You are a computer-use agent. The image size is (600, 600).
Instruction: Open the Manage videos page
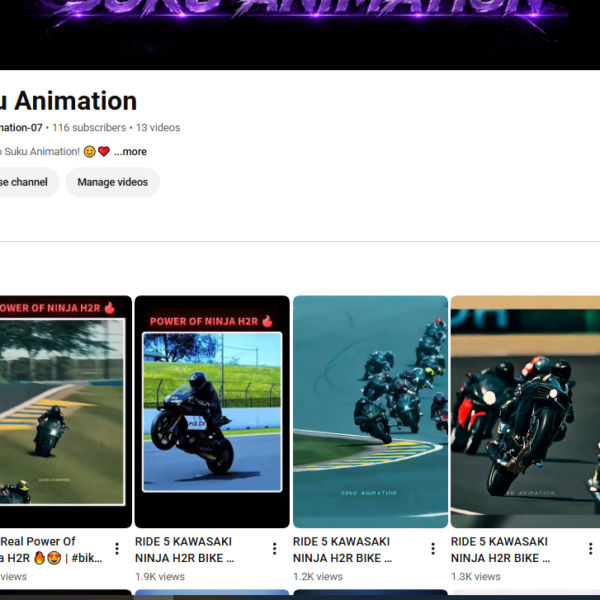point(112,182)
